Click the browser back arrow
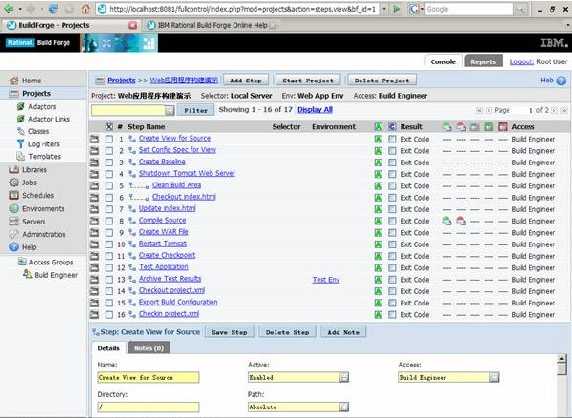Image resolution: width=572 pixels, height=418 pixels. pos(9,9)
